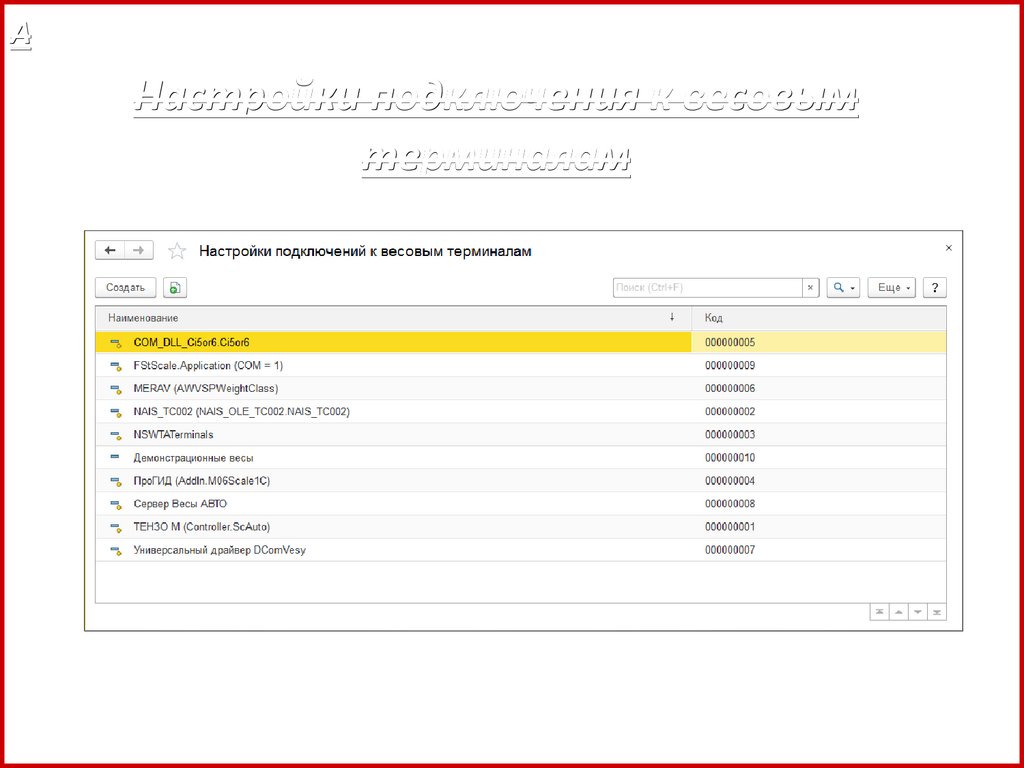Click the back navigation arrow
Viewport: 1024px width, 768px height.
click(110, 251)
